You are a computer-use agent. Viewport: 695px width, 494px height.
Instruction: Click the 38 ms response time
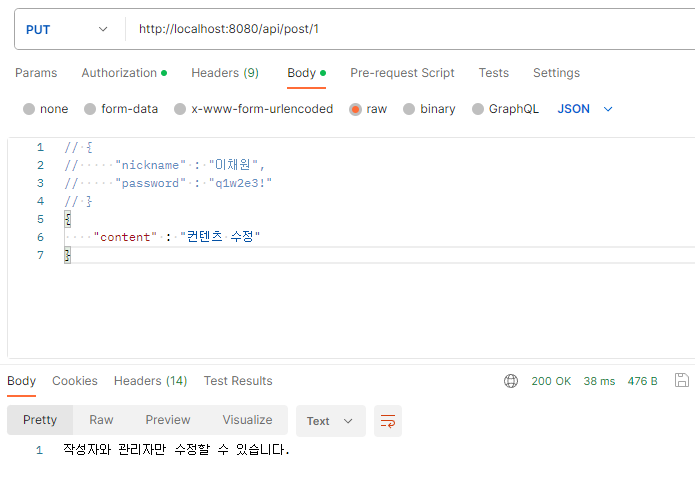[x=599, y=381]
